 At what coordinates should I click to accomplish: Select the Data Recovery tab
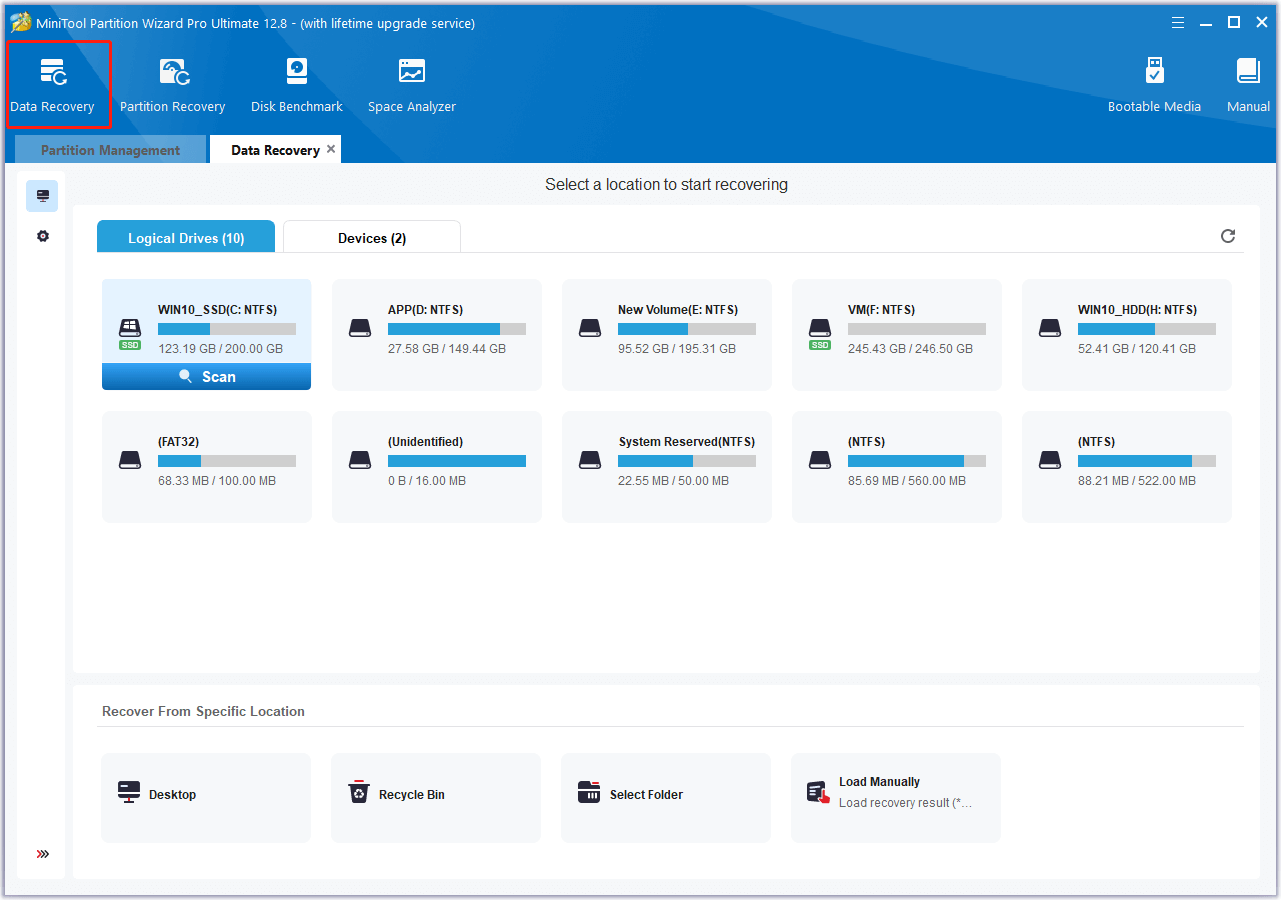tap(275, 150)
